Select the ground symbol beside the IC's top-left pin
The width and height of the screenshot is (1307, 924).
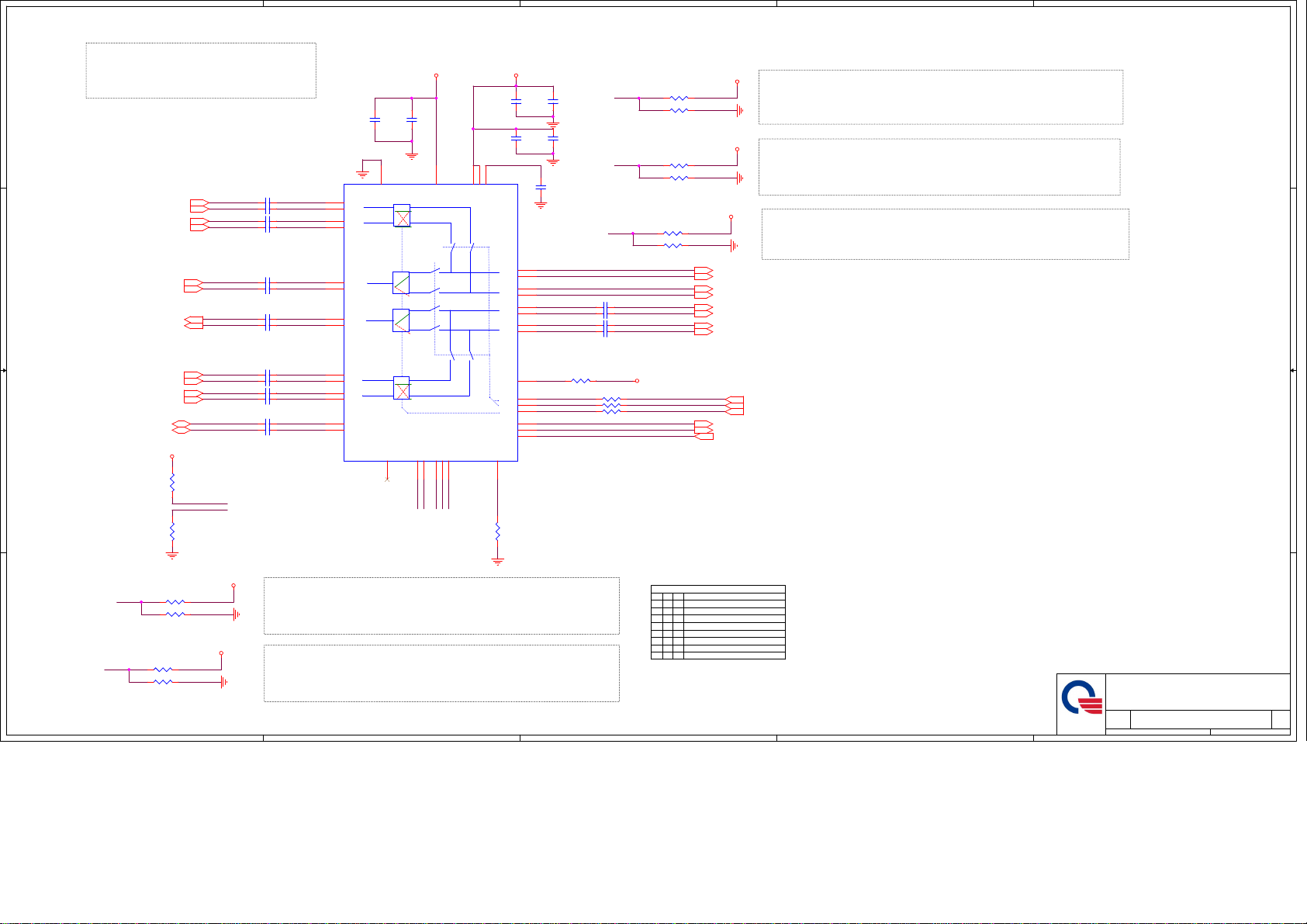362,174
